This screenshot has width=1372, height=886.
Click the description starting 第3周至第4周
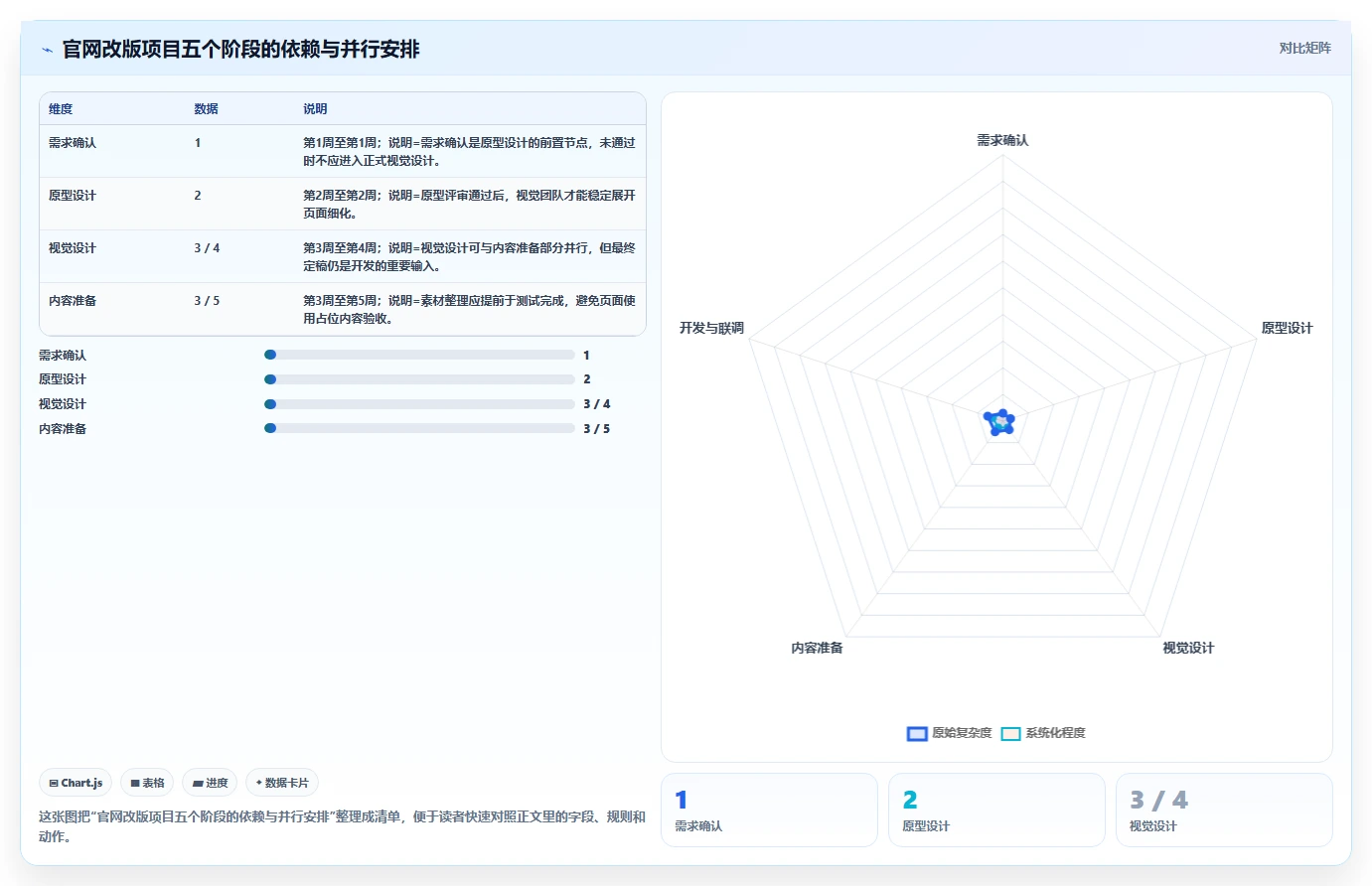point(469,257)
